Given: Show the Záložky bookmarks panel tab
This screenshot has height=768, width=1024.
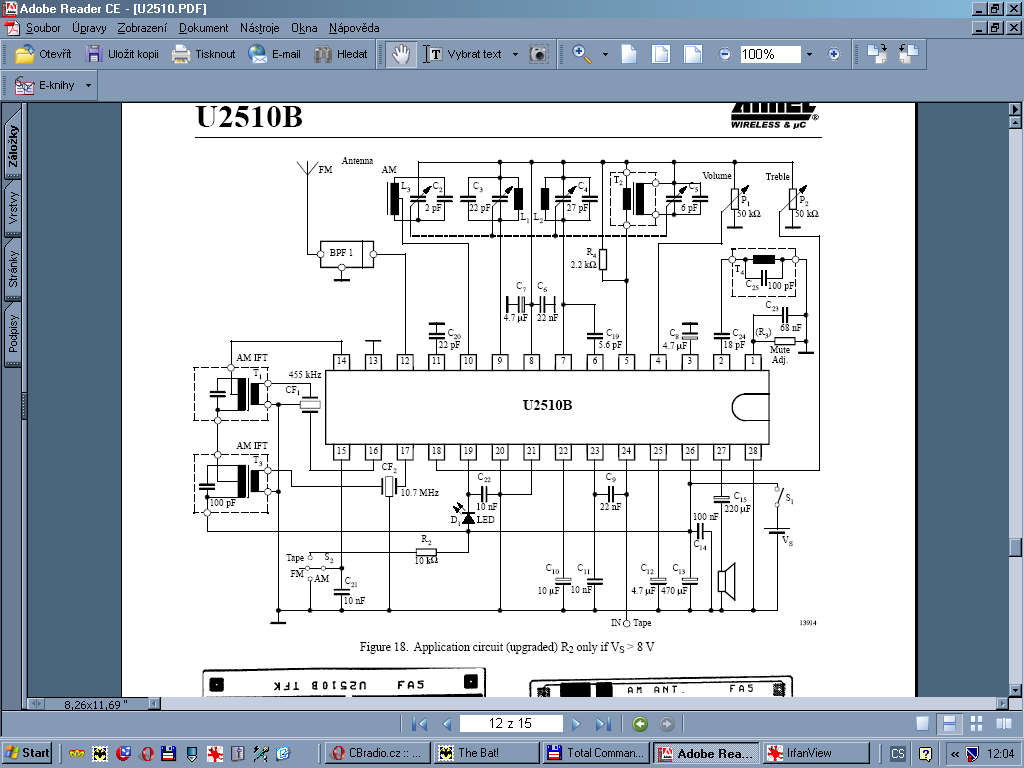Looking at the screenshot, I should [13, 145].
